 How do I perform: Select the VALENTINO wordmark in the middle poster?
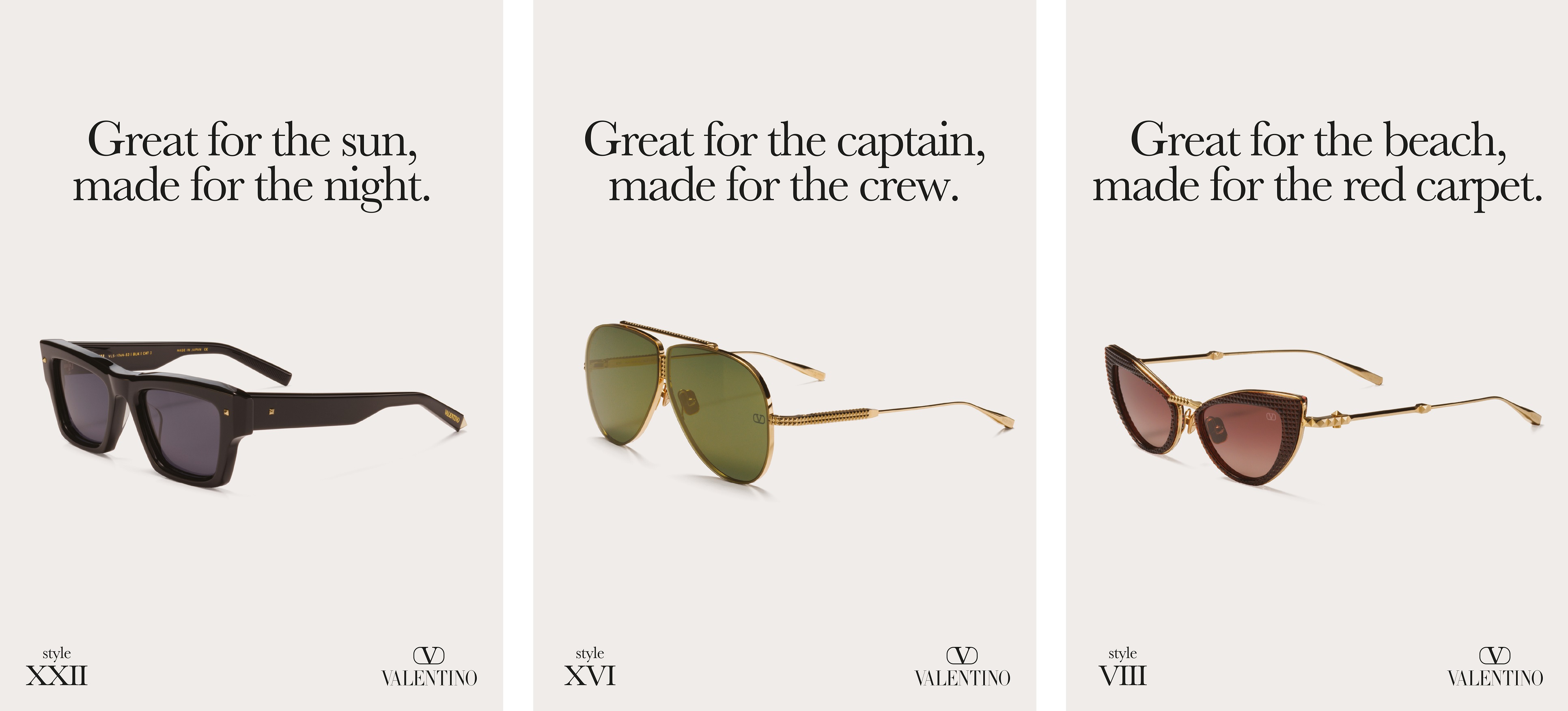pyautogui.click(x=963, y=678)
